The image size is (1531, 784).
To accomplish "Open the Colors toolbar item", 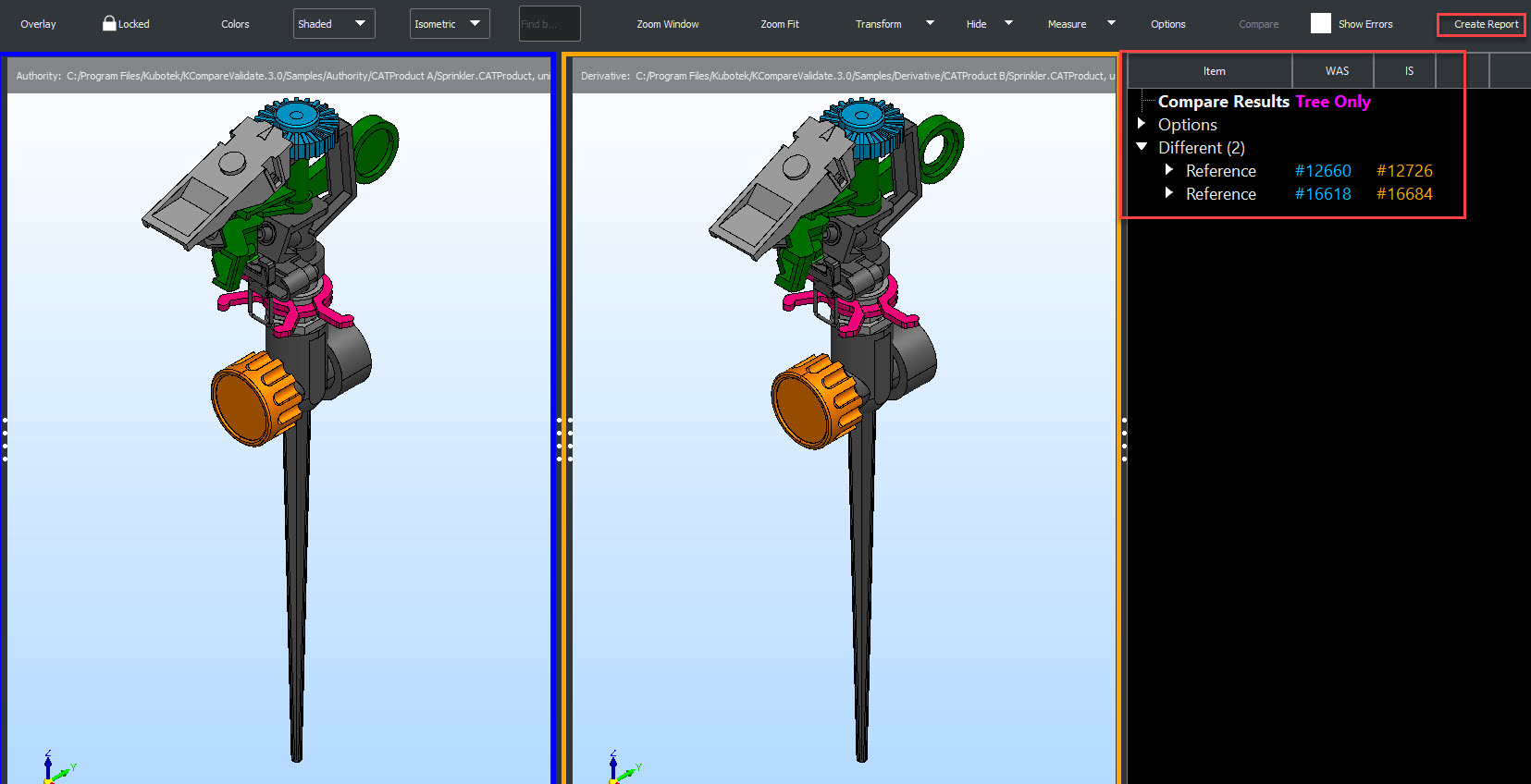I will (x=235, y=24).
